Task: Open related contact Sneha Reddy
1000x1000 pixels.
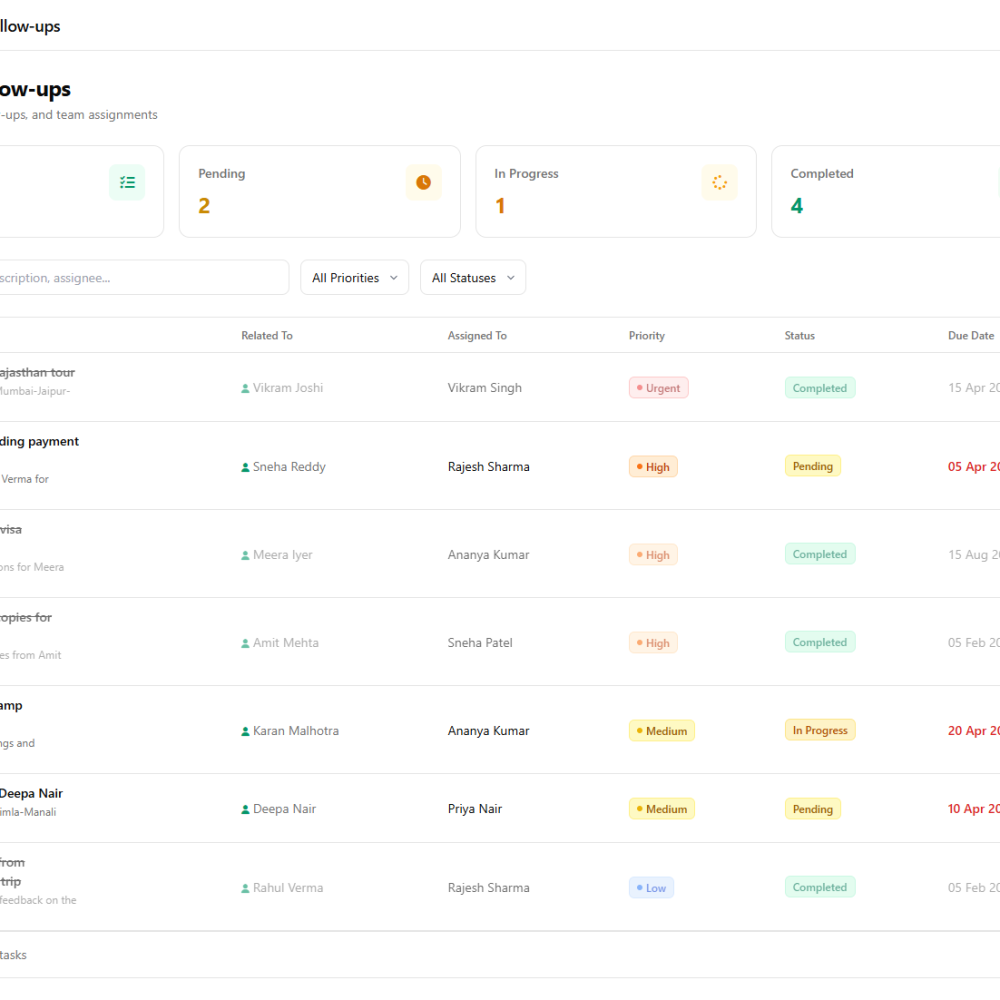Action: click(x=289, y=467)
